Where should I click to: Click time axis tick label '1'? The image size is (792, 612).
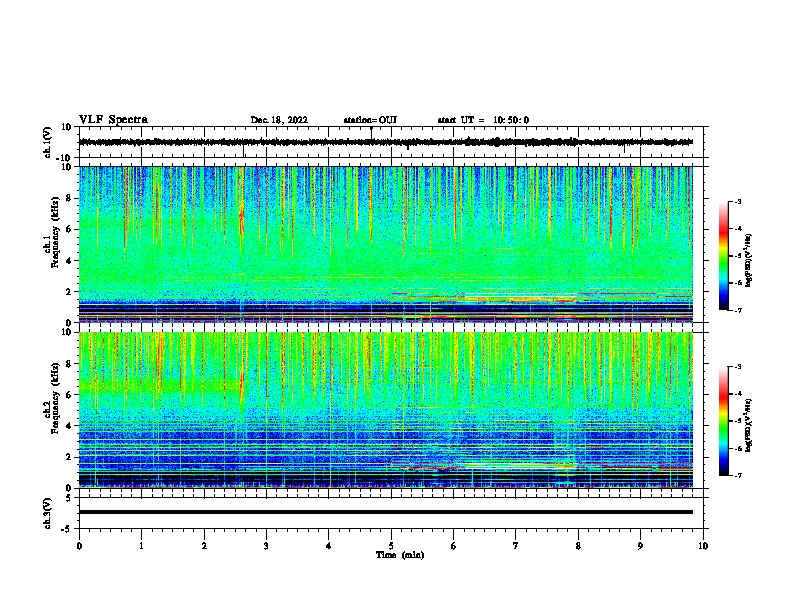(141, 546)
